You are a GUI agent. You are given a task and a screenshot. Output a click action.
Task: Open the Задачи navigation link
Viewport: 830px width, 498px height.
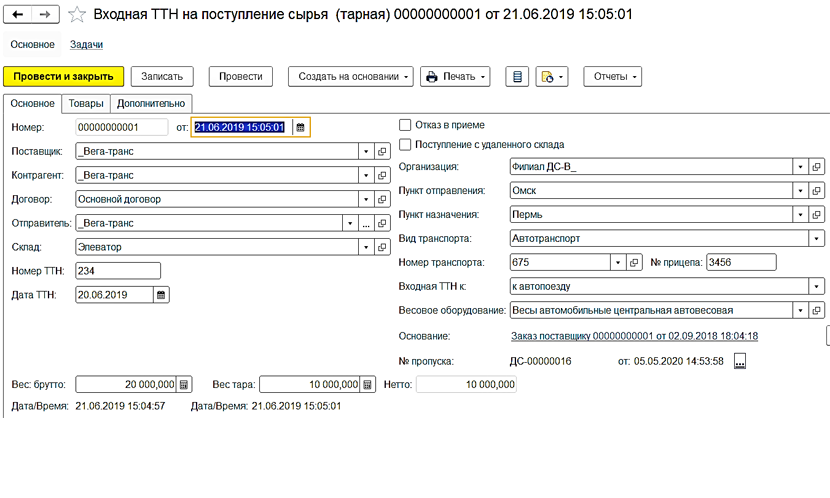(x=86, y=44)
